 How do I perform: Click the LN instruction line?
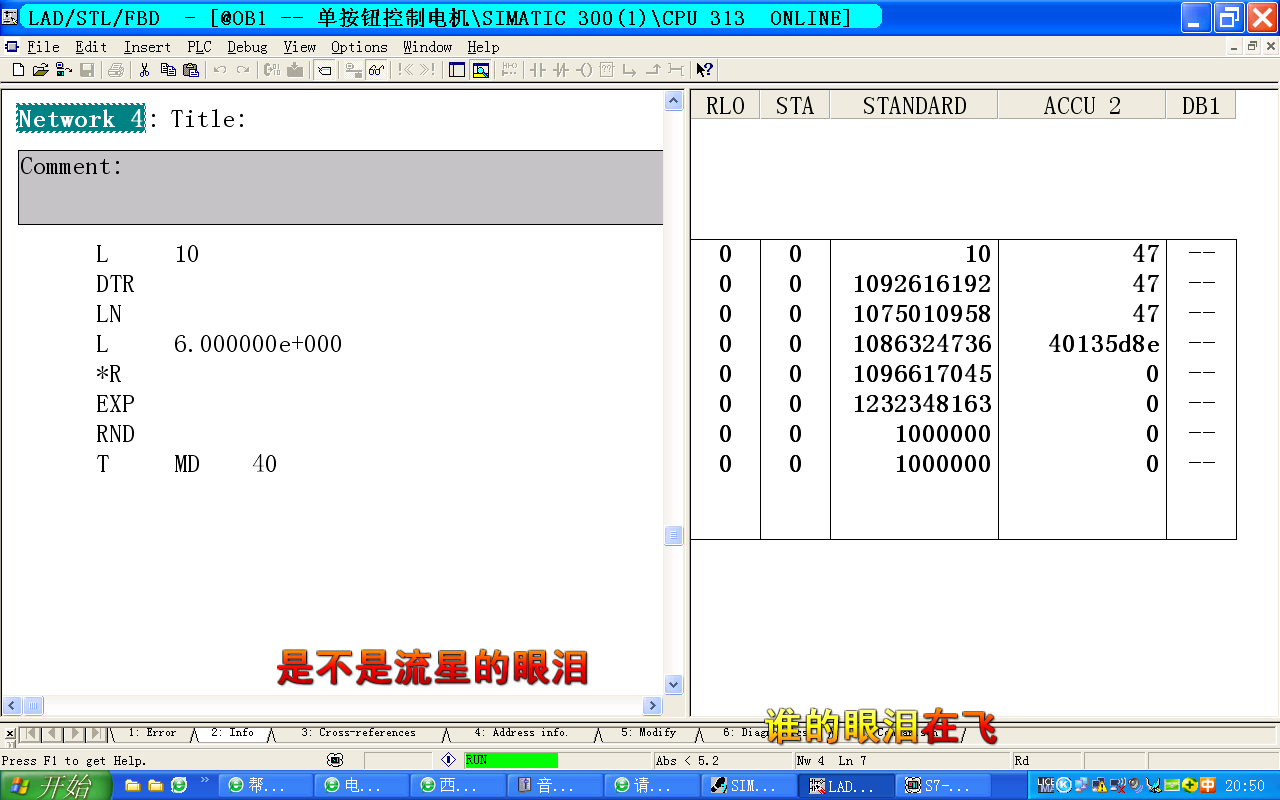pos(109,314)
